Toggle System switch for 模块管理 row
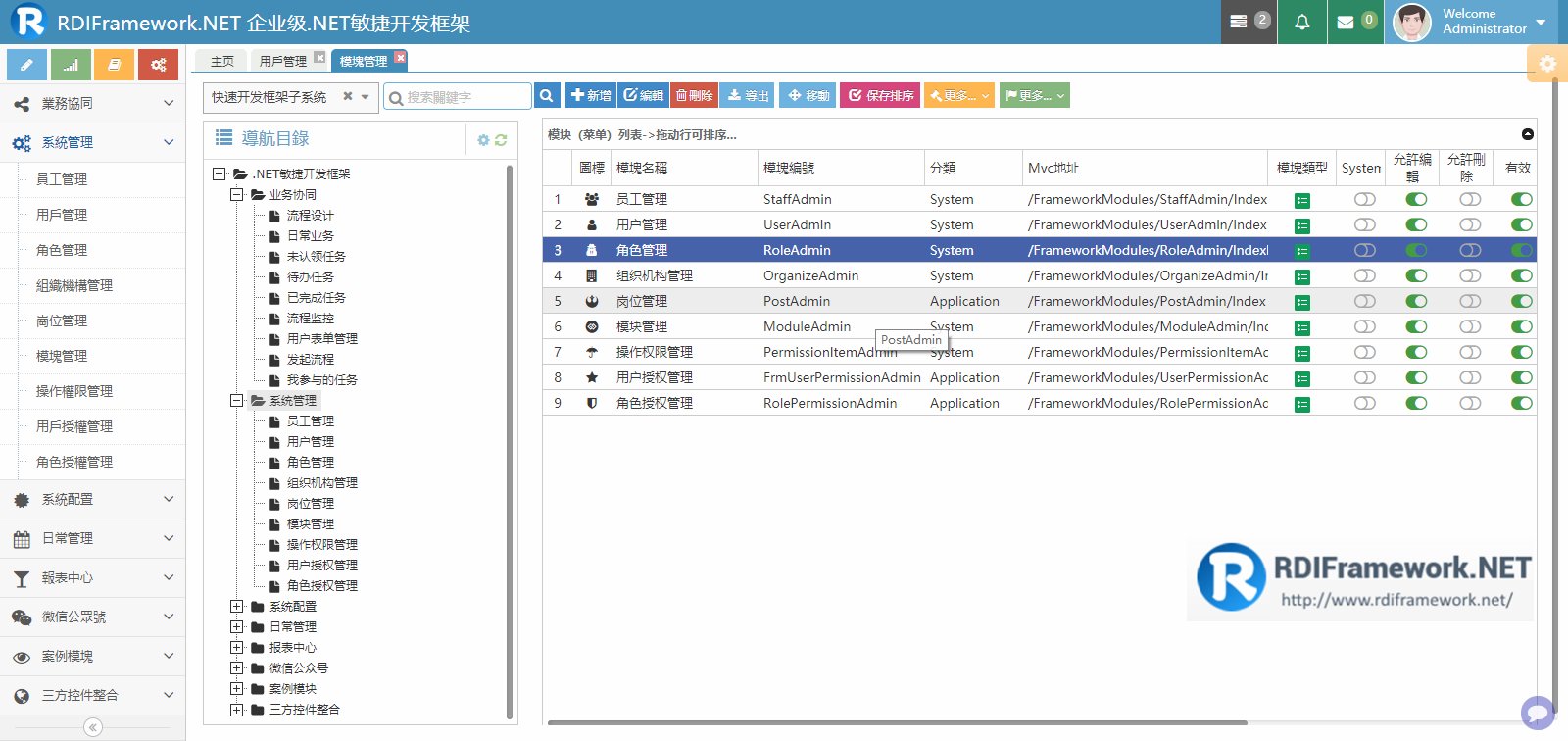Viewport: 1568px width, 741px height. [x=1364, y=326]
